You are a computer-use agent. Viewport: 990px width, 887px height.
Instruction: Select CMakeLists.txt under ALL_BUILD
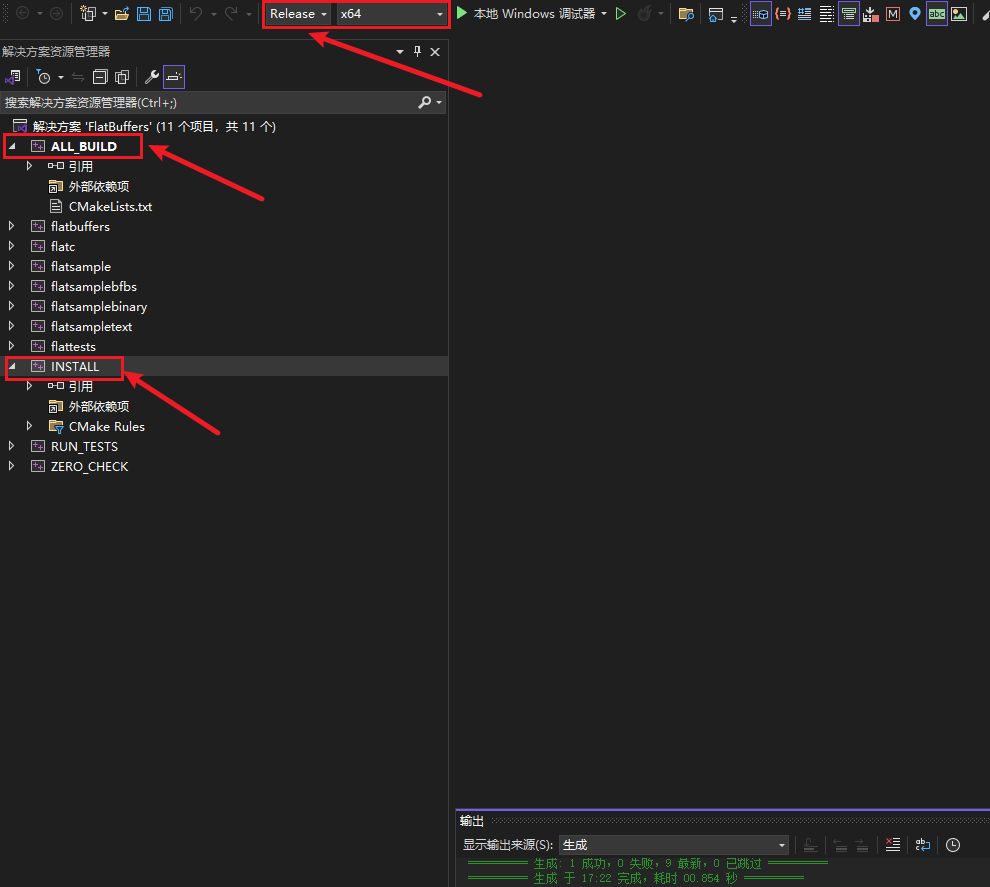(x=110, y=206)
